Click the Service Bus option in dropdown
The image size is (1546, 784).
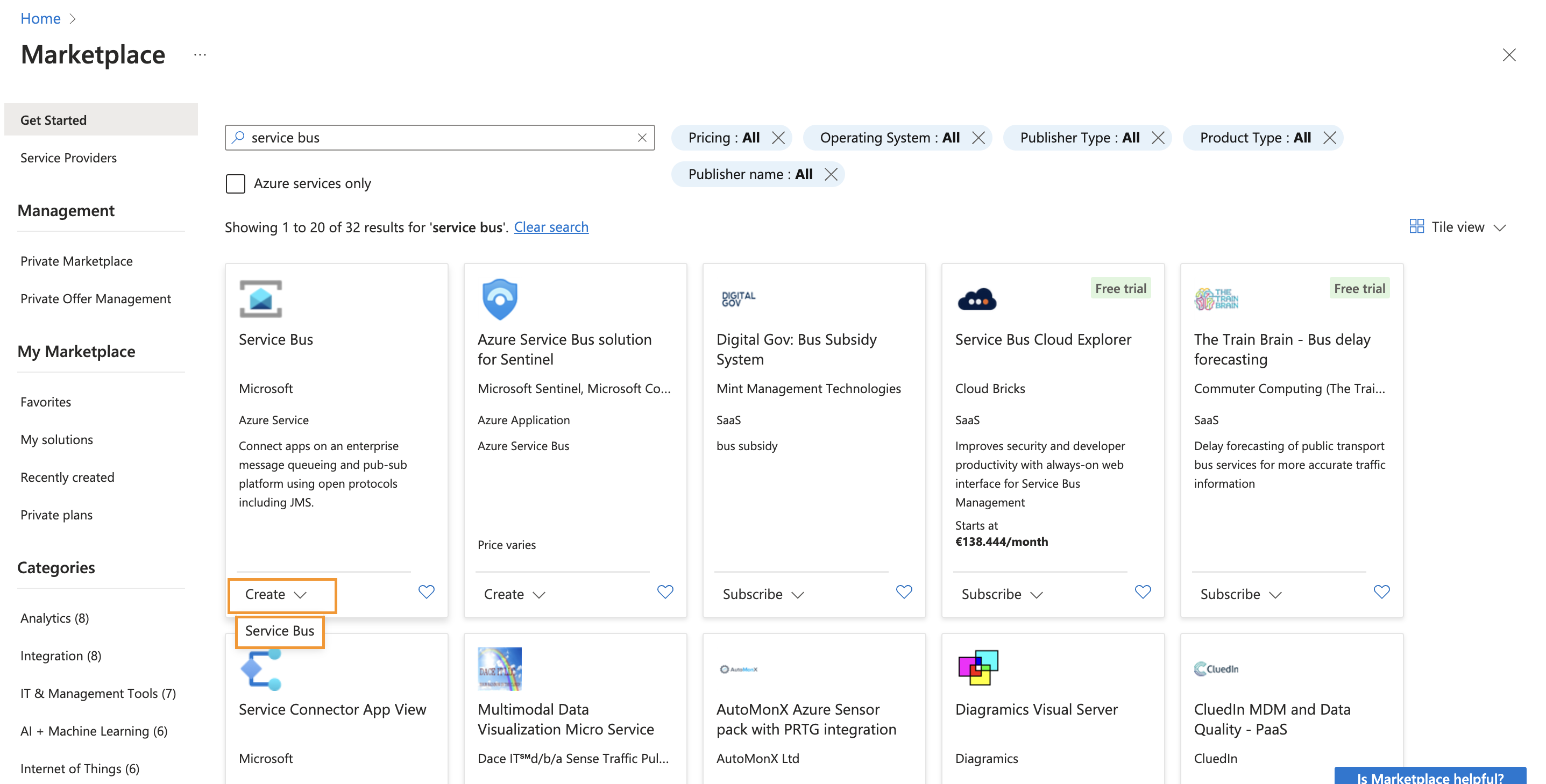(279, 630)
